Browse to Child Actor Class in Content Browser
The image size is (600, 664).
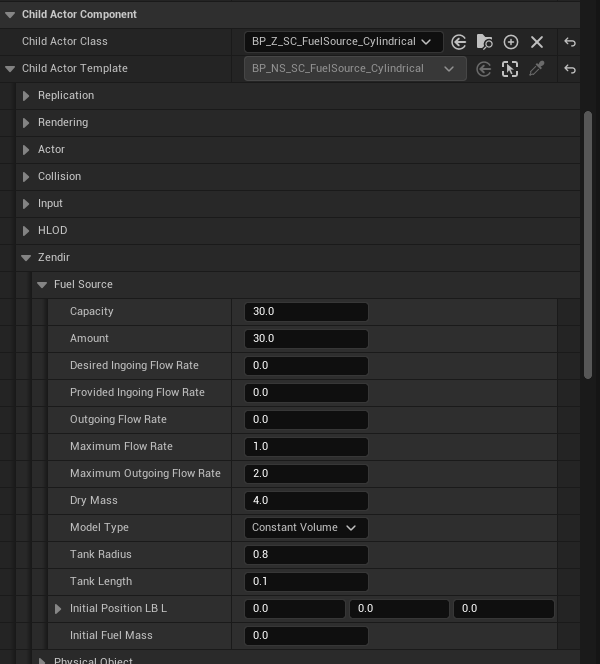coord(485,42)
